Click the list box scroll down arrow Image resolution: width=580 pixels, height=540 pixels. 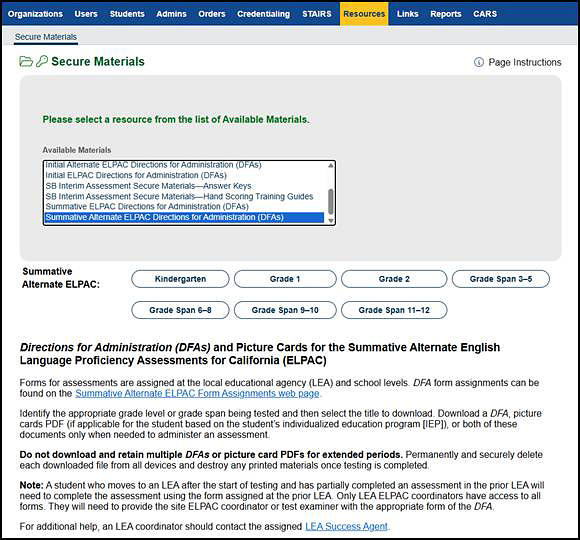coord(331,221)
